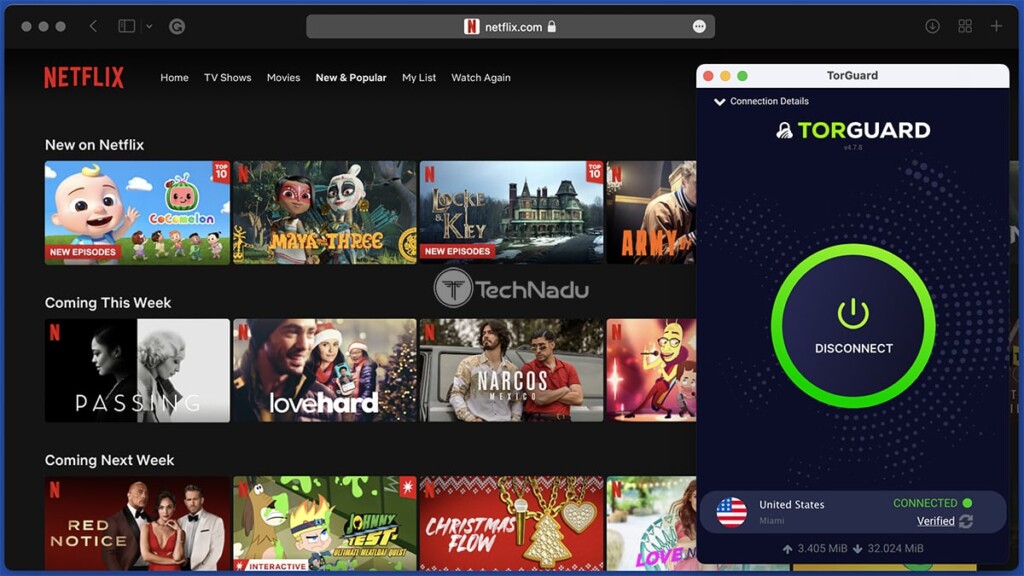The image size is (1024, 576).
Task: Toggle the Safari sidebar icon
Action: coord(127,26)
